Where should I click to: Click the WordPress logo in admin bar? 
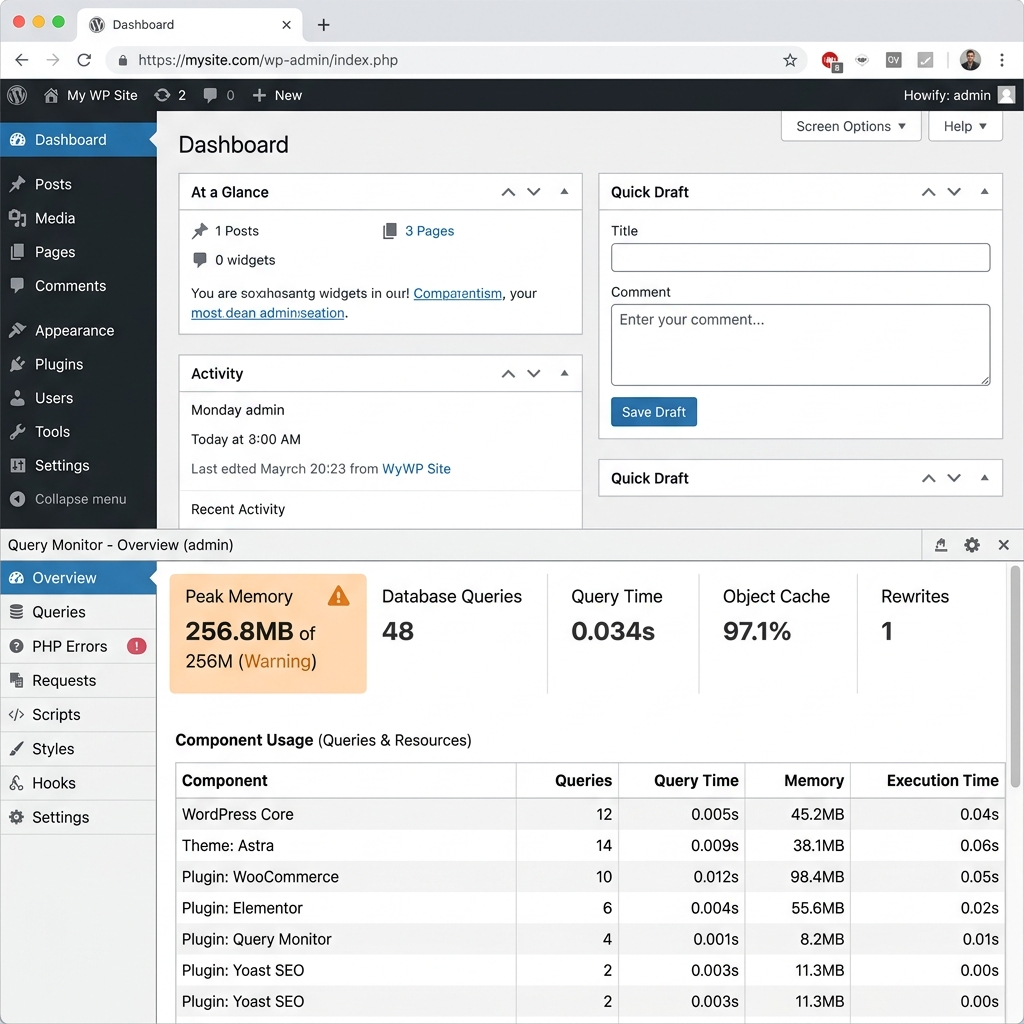[x=17, y=95]
